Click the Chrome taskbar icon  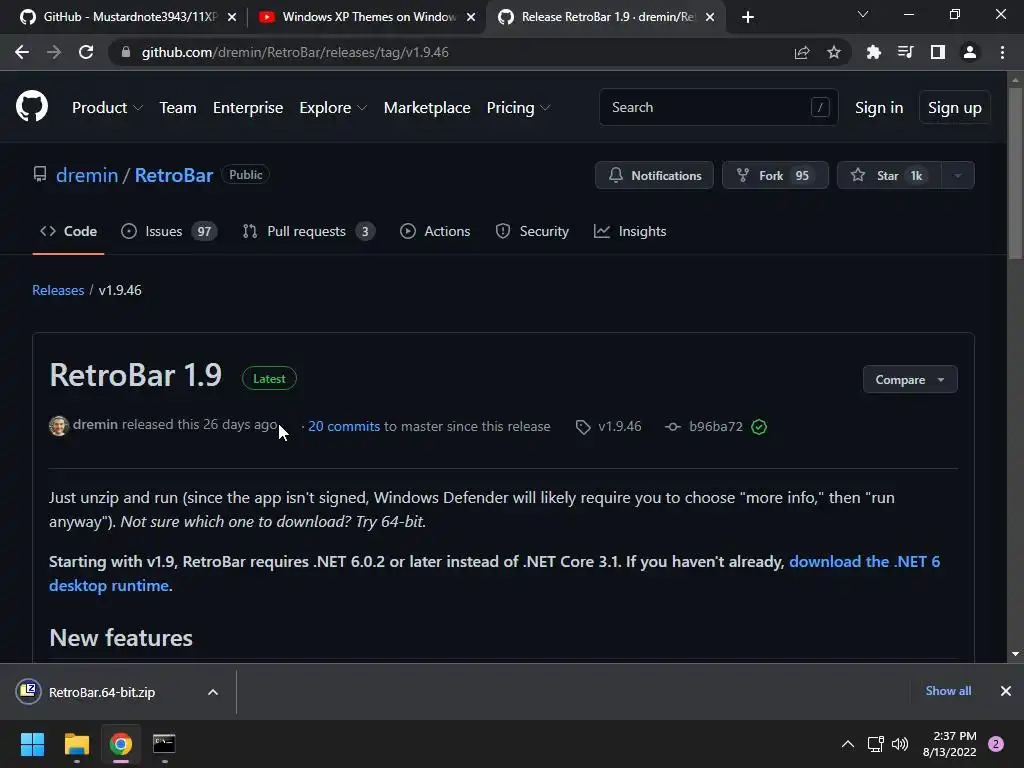click(121, 744)
